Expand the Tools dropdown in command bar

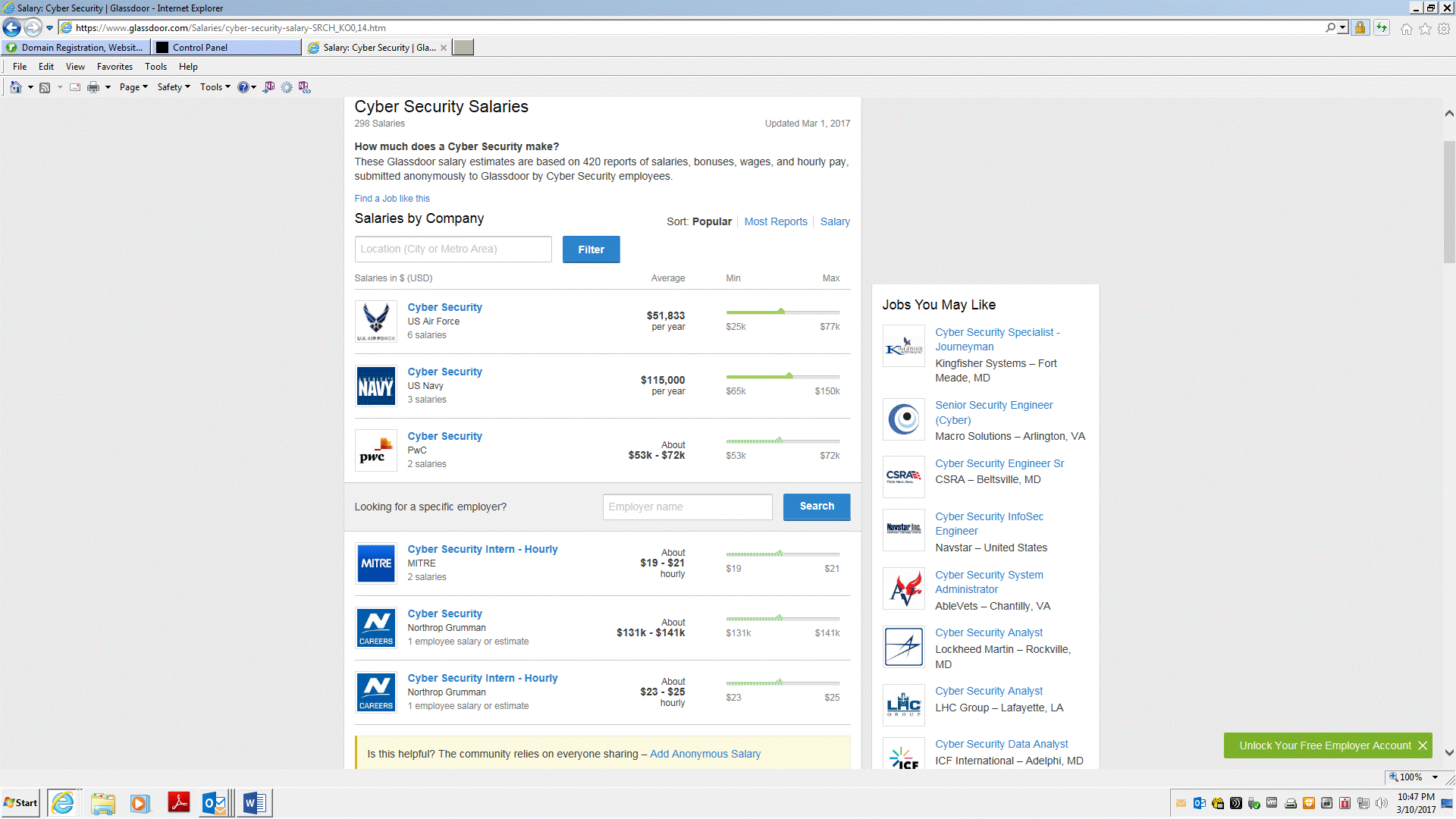[215, 87]
